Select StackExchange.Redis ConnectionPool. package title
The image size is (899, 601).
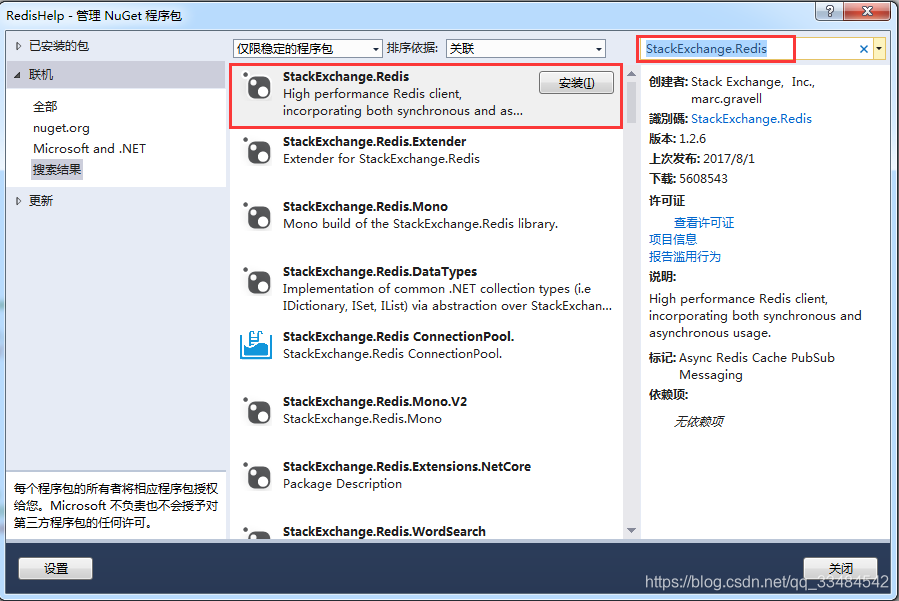[398, 337]
